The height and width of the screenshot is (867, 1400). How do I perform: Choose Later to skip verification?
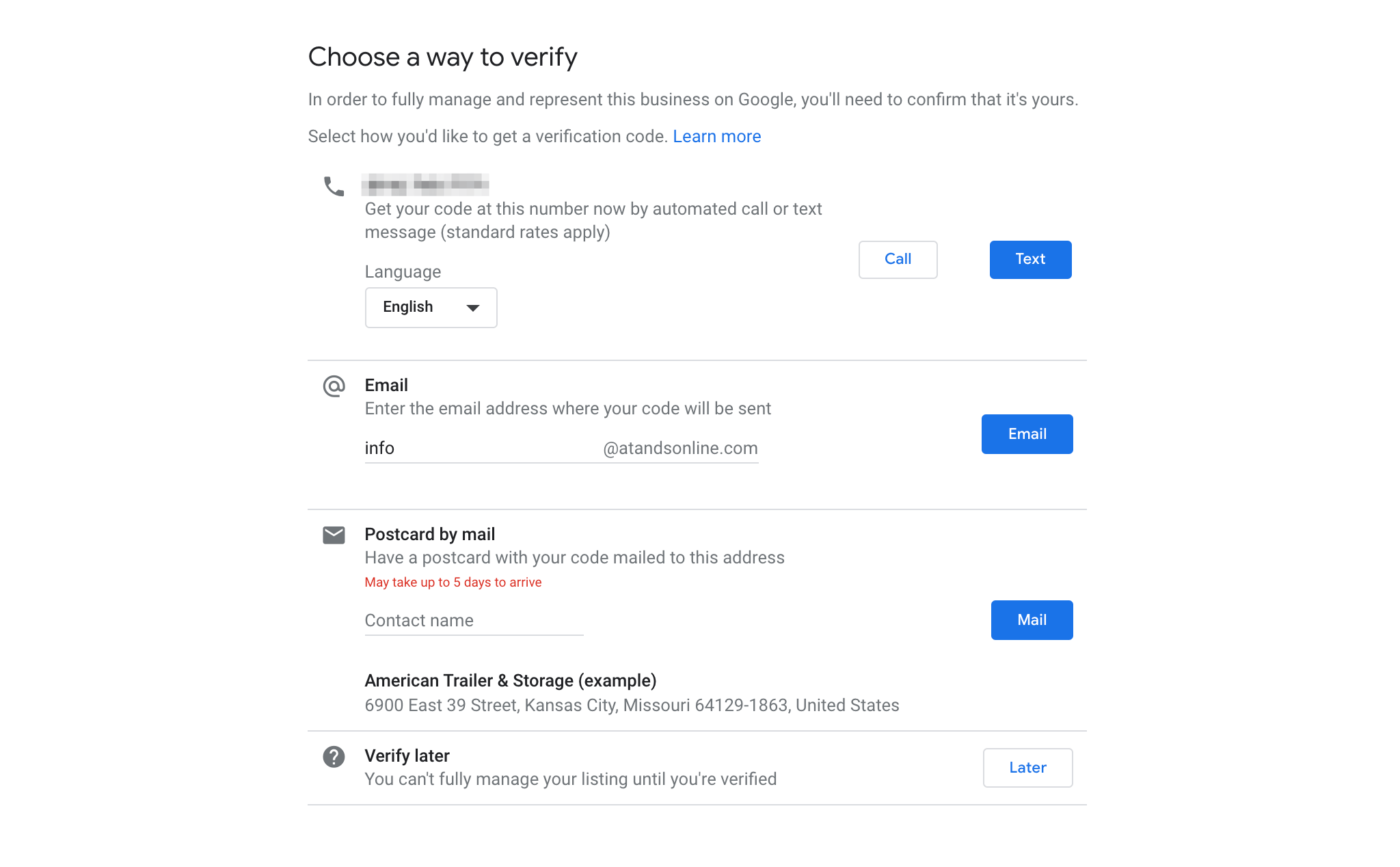tap(1027, 767)
